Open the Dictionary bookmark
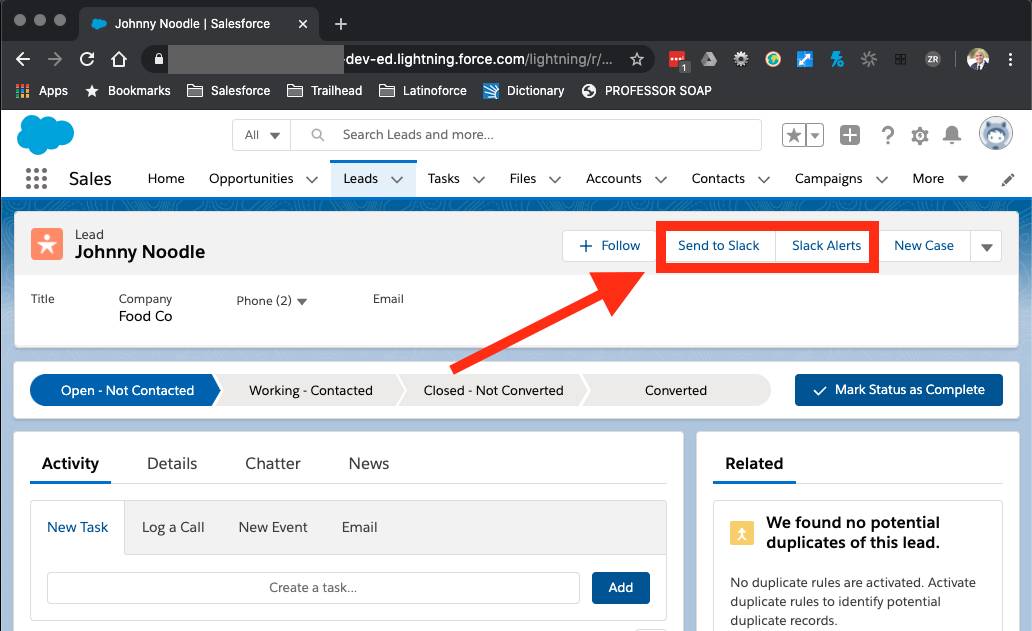1032x631 pixels. pos(524,91)
